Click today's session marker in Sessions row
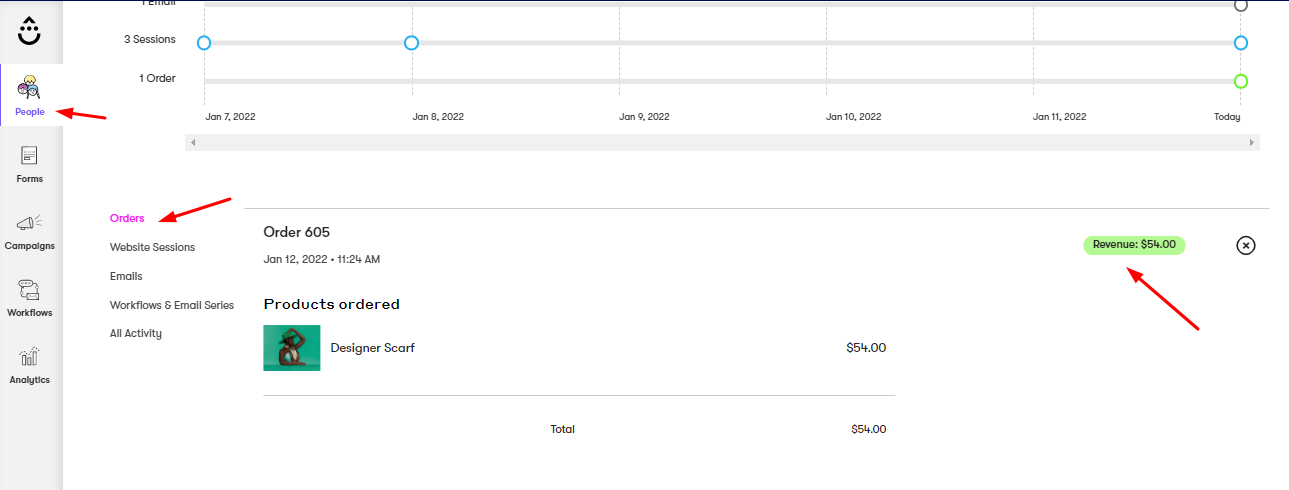 pos(1241,43)
